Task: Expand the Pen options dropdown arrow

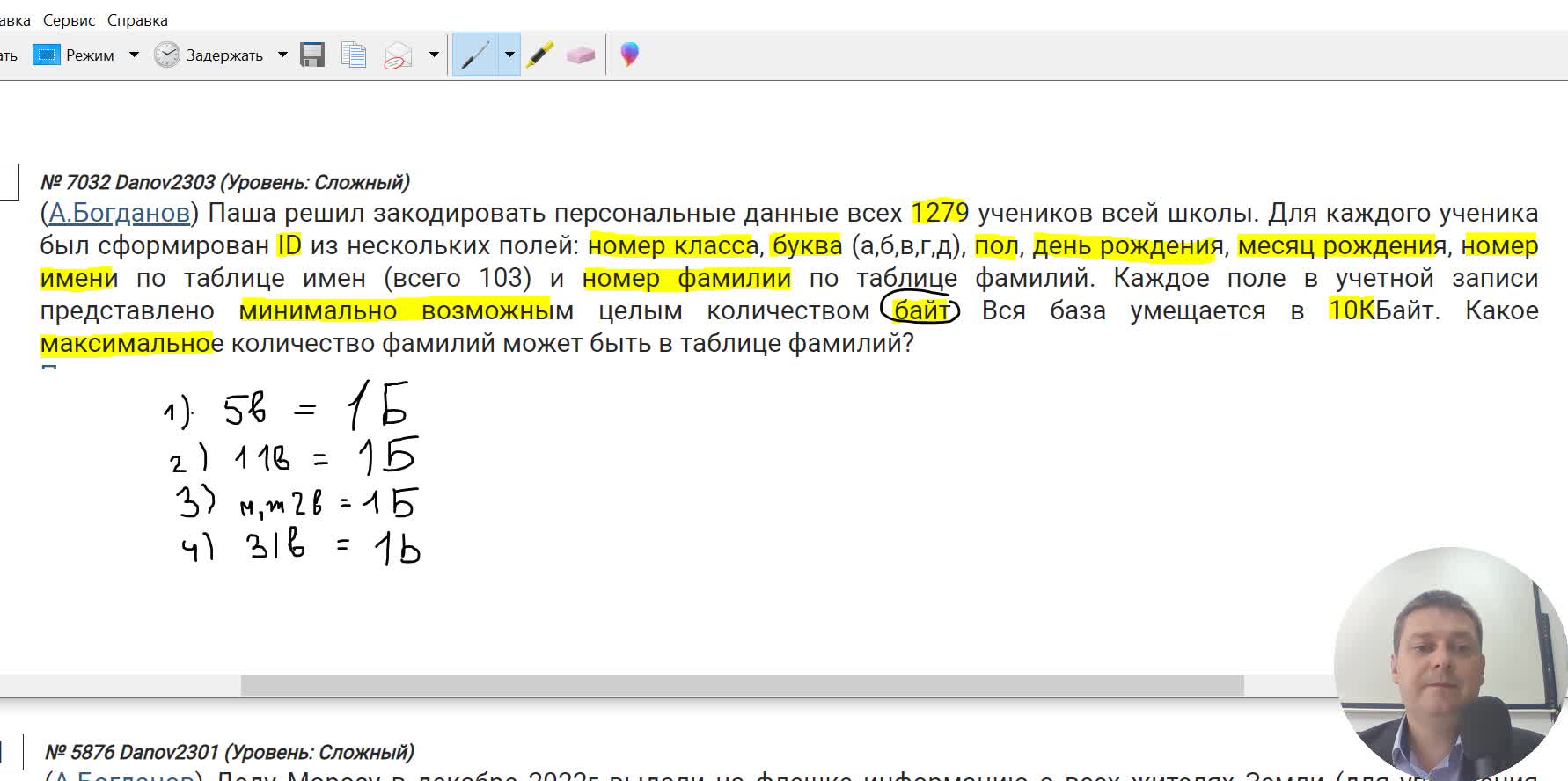Action: click(509, 55)
